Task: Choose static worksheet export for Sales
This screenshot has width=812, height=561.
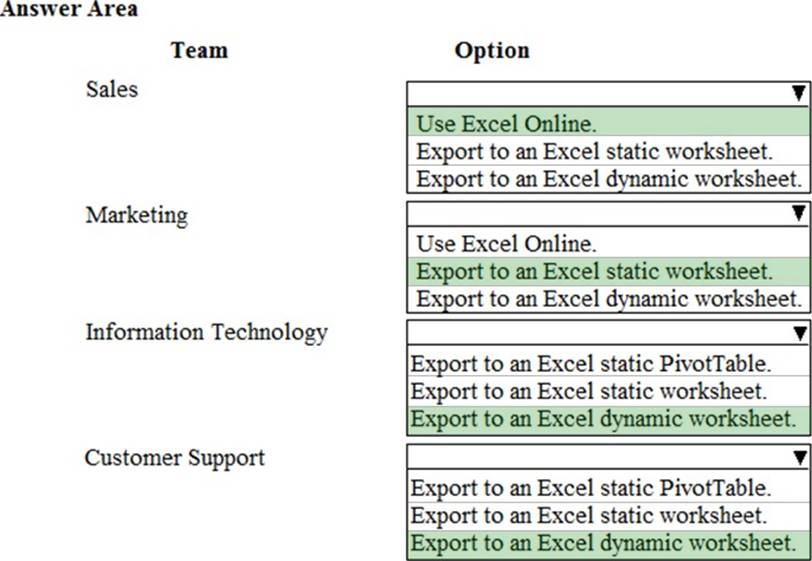Action: (x=594, y=152)
